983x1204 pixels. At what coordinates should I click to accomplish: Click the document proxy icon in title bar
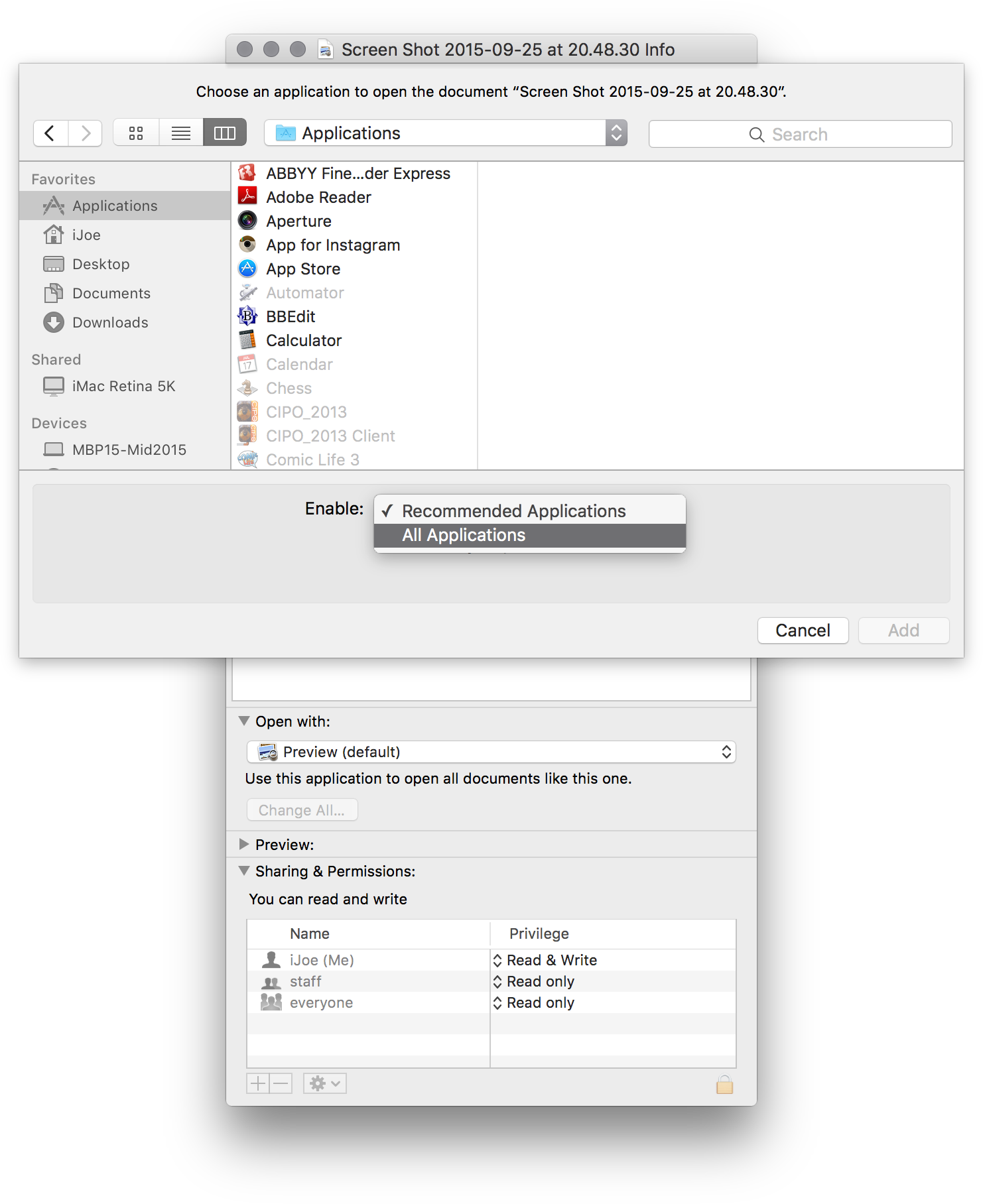point(325,49)
